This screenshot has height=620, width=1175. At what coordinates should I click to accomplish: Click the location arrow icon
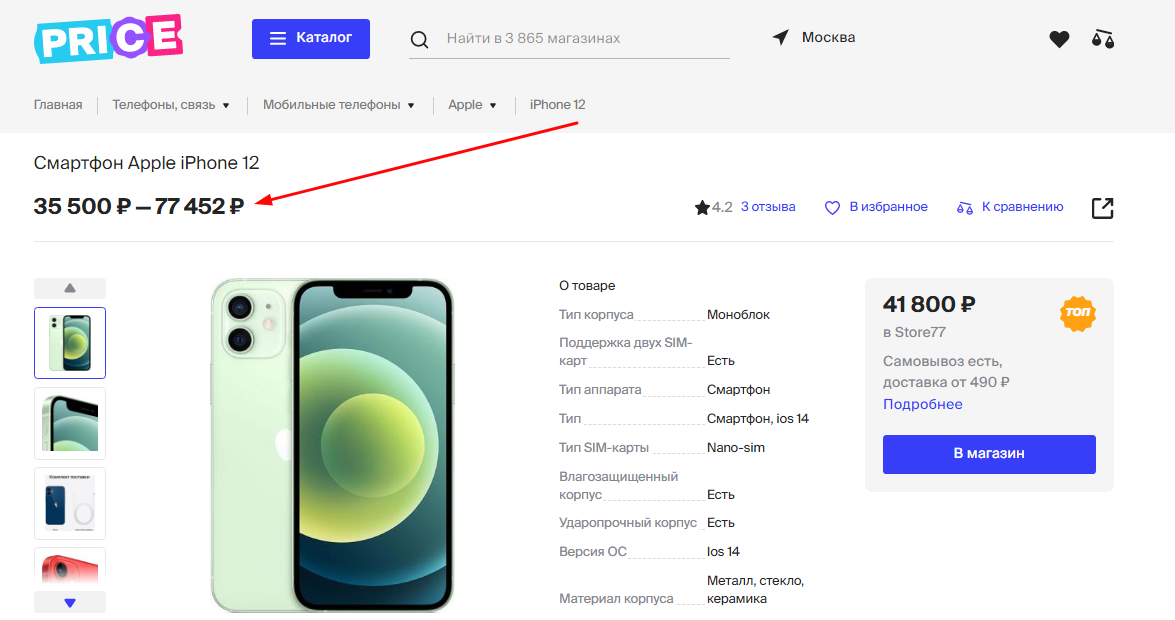(781, 37)
